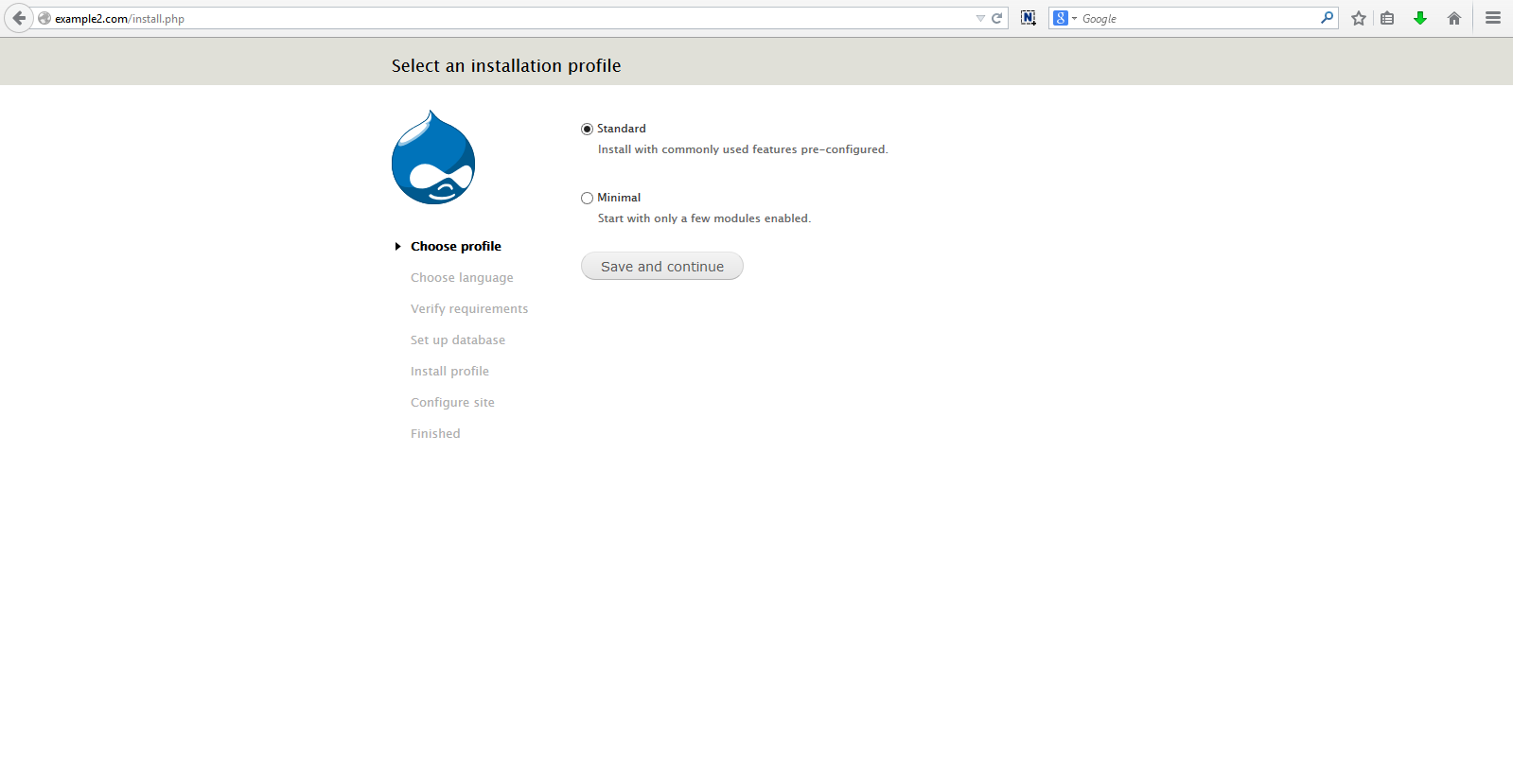Go to the browser home icon
The height and width of the screenshot is (784, 1513).
pyautogui.click(x=1454, y=18)
